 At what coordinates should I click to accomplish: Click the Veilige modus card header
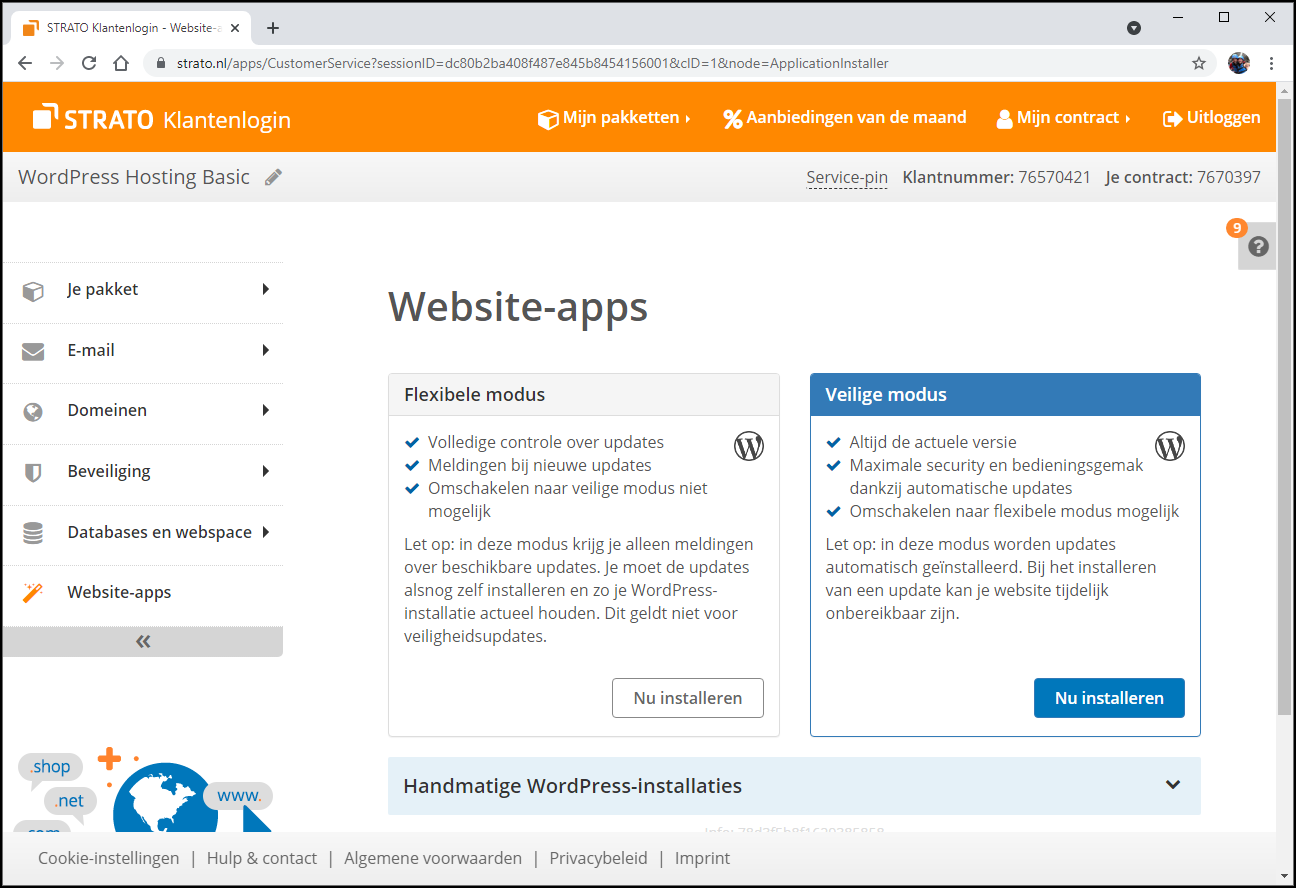[1005, 395]
